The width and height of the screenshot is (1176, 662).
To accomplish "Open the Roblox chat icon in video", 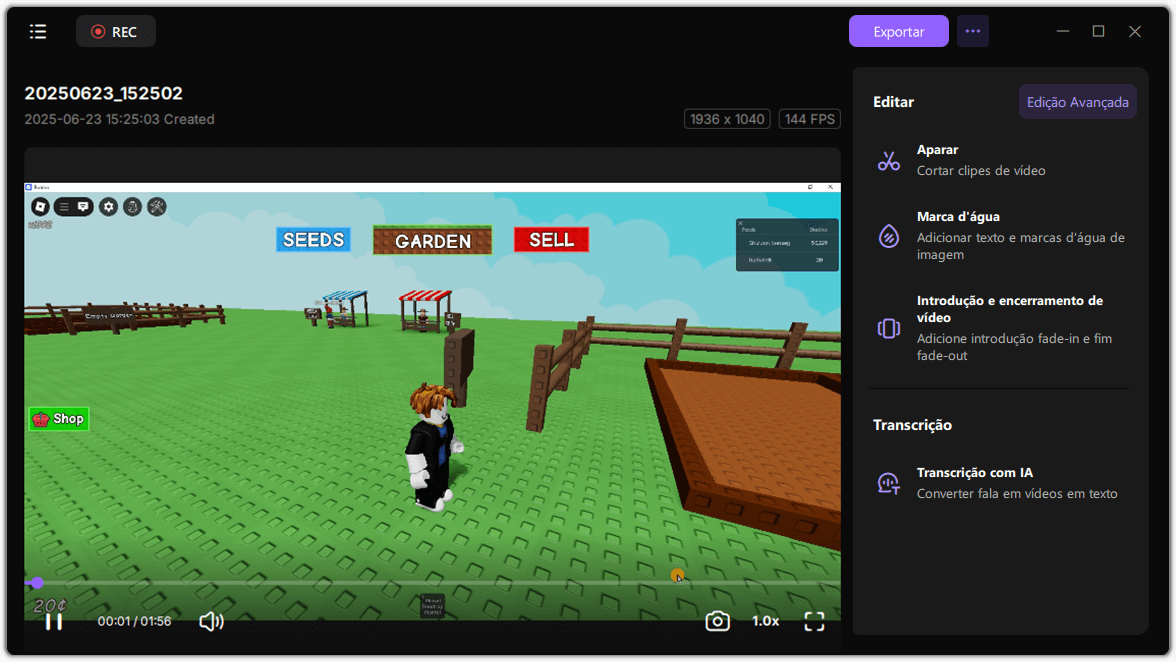I will pyautogui.click(x=82, y=206).
